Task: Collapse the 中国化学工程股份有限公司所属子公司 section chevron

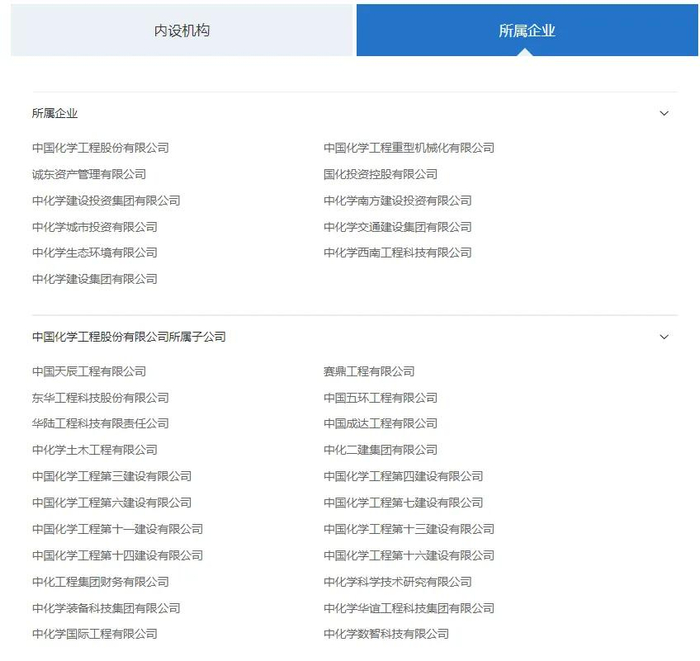Action: click(x=664, y=337)
